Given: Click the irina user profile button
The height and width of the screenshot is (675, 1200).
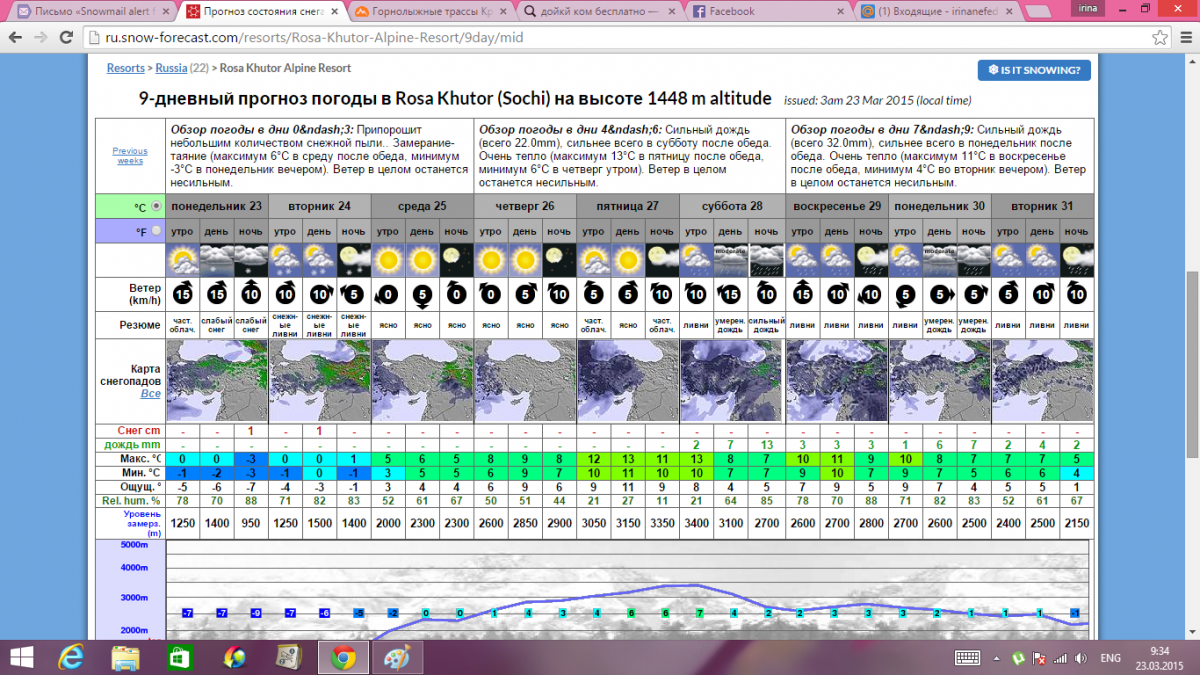Looking at the screenshot, I should (x=1087, y=8).
